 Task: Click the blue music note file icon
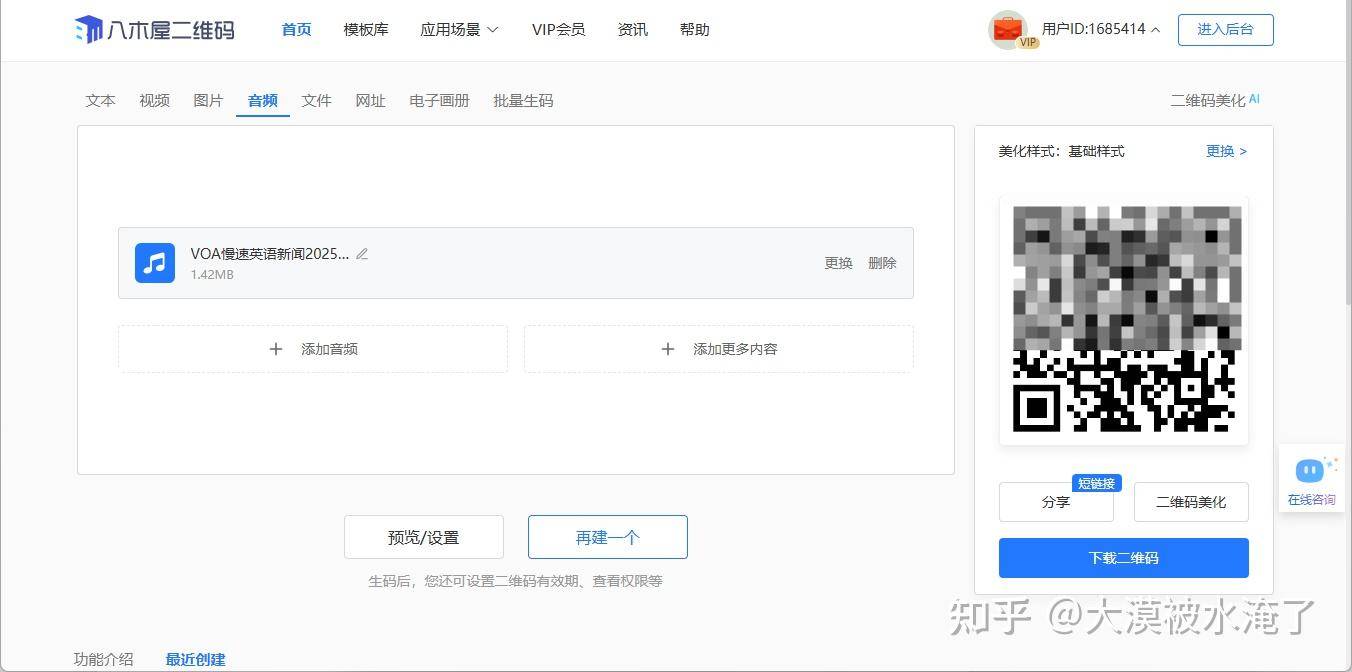pyautogui.click(x=155, y=263)
